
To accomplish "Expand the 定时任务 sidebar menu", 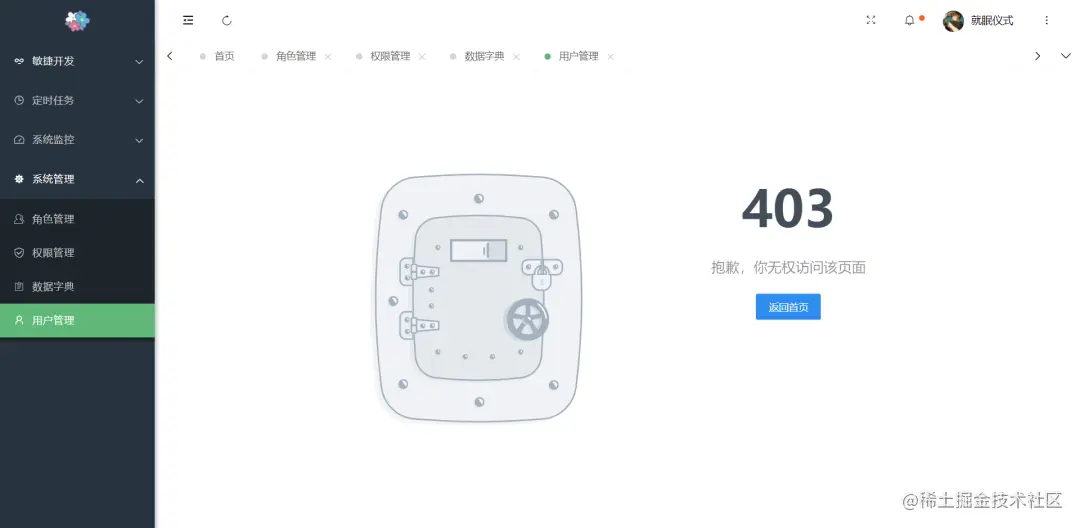I will pyautogui.click(x=77, y=101).
